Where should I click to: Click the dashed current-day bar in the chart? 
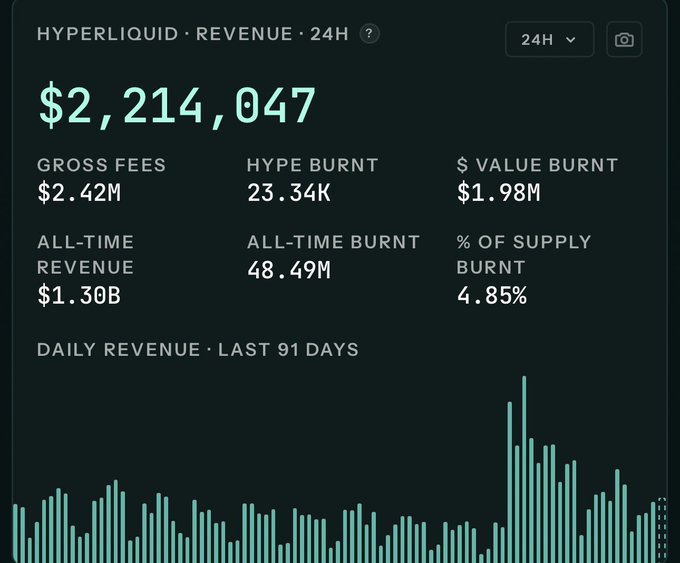click(x=661, y=530)
